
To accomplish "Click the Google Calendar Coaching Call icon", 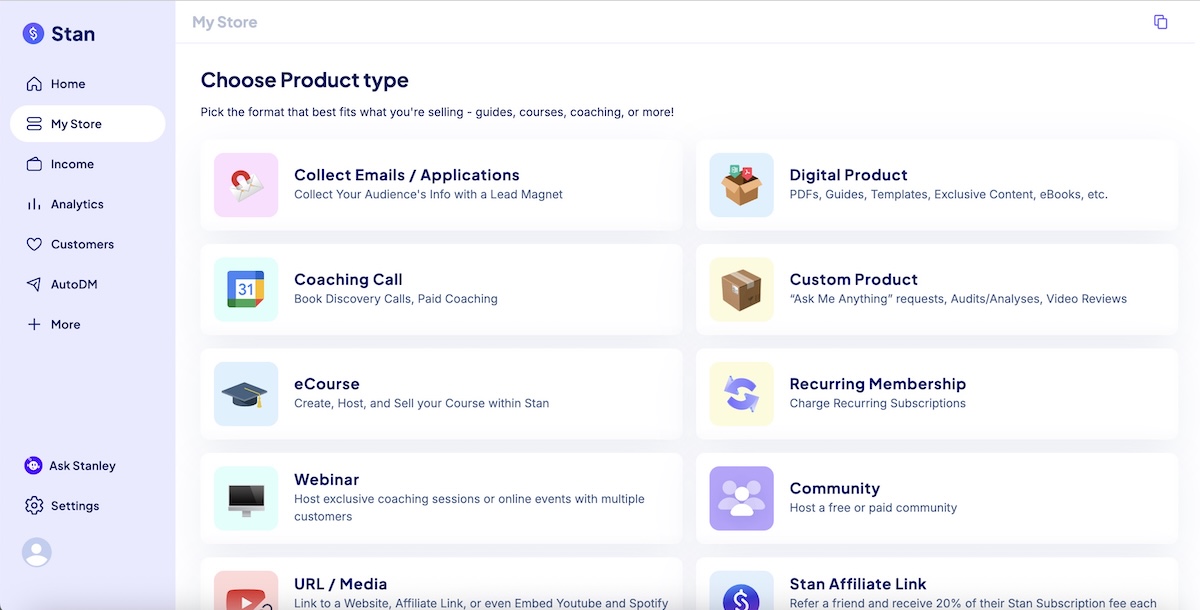I will coord(246,290).
